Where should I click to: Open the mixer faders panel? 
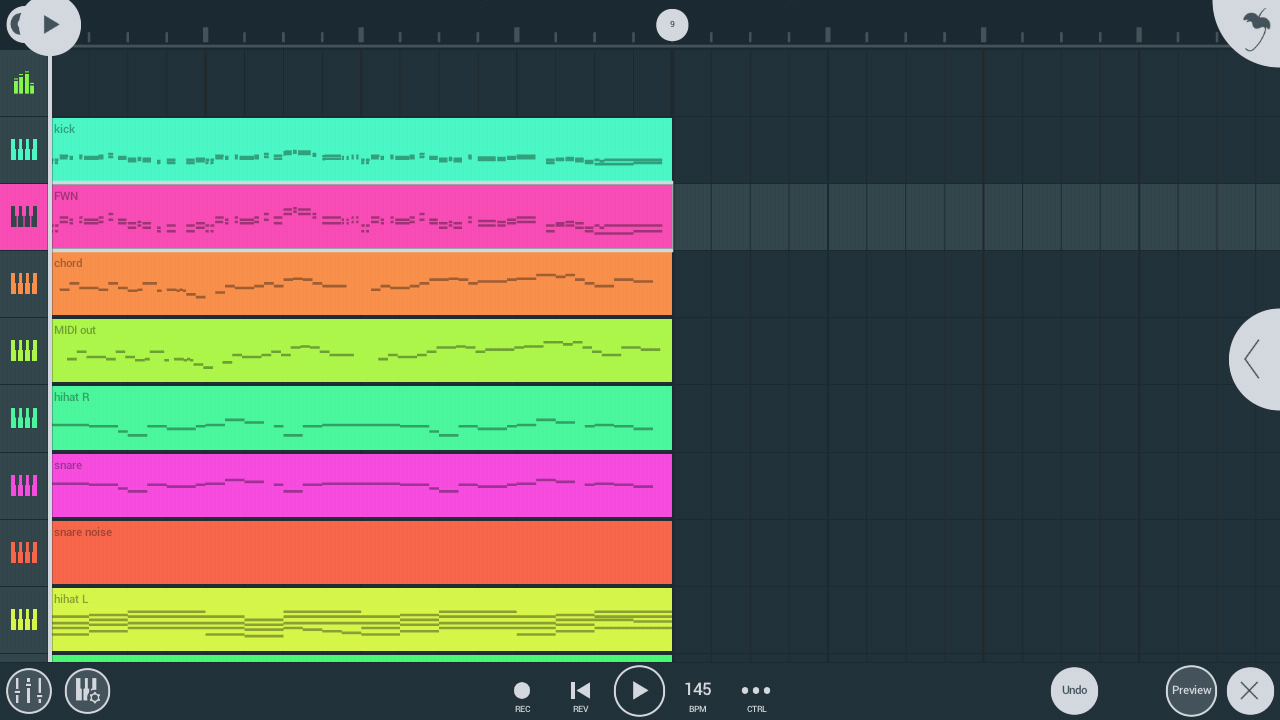coord(29,691)
